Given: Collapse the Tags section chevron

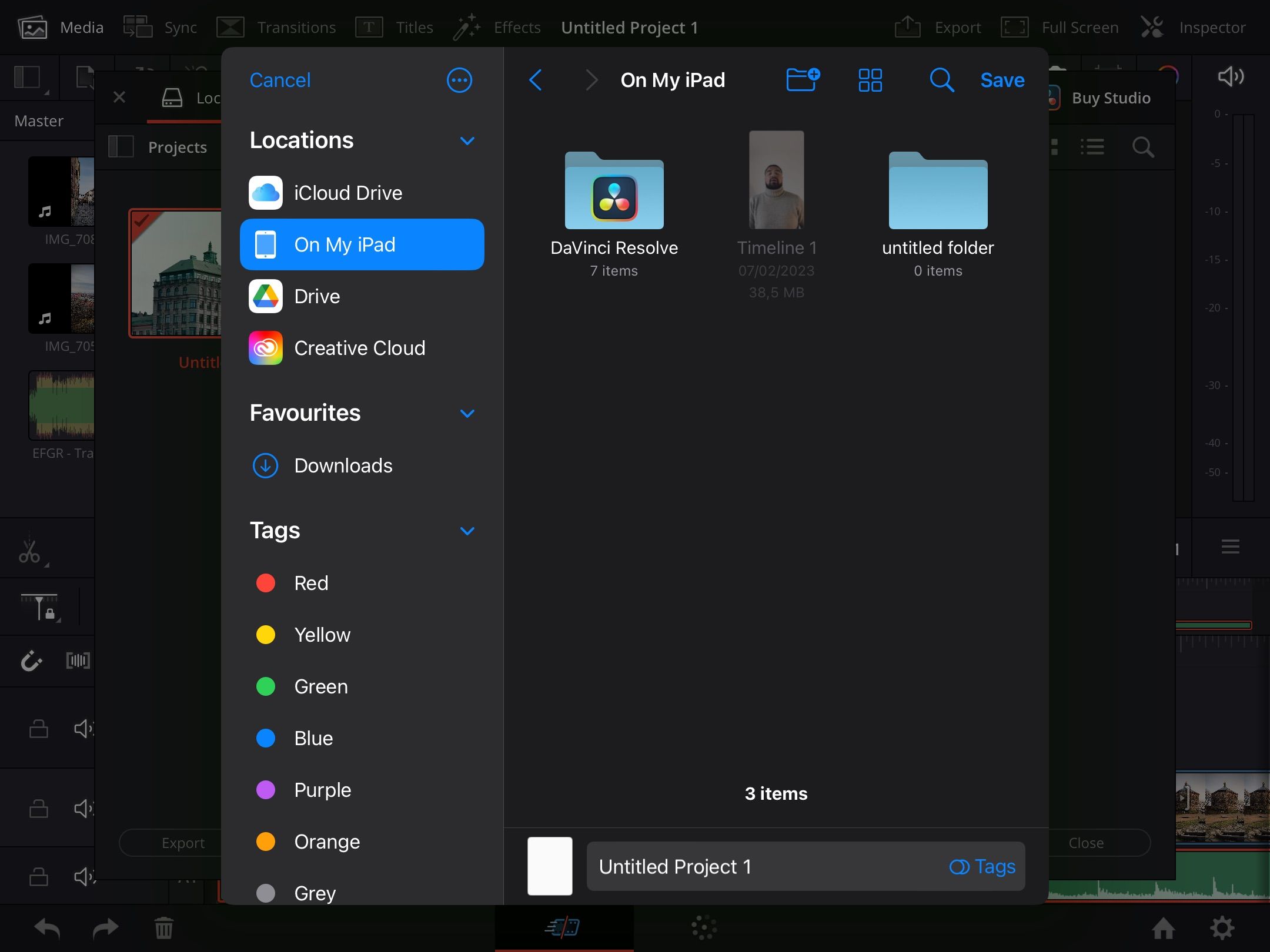Looking at the screenshot, I should click(467, 531).
